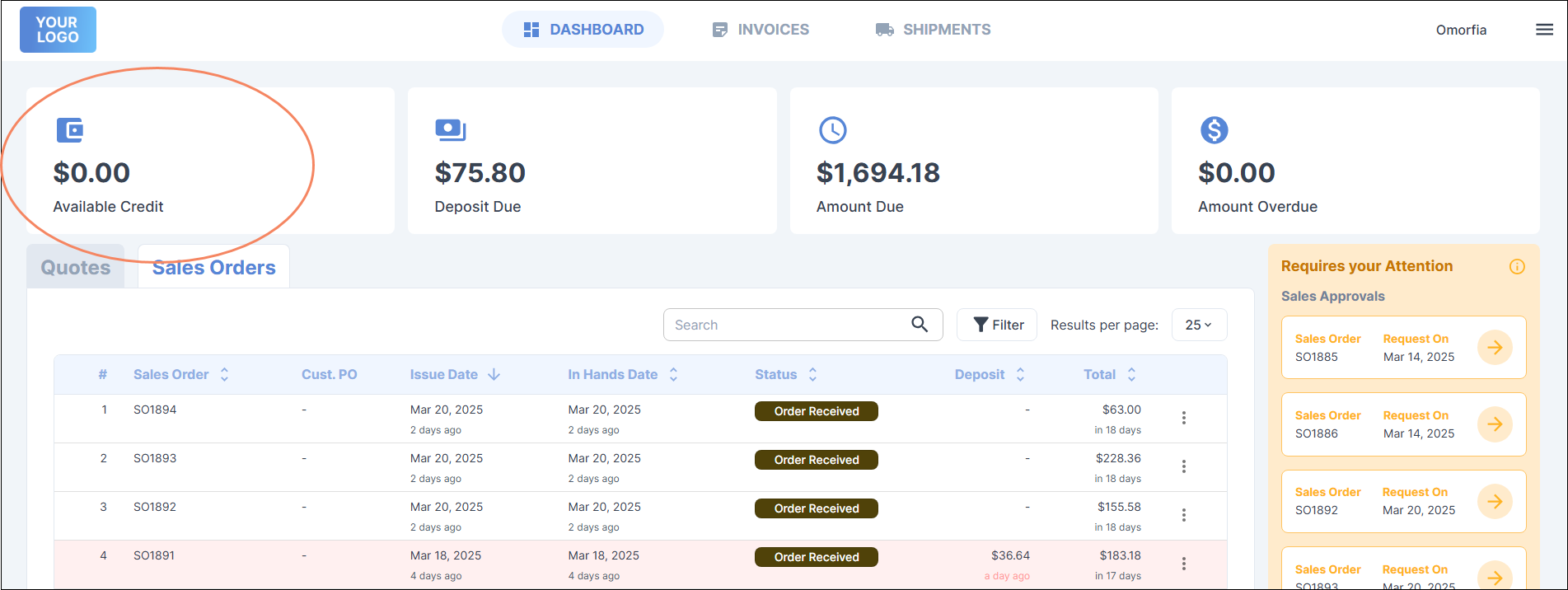
Task: Click sales order SO1894 in the table
Action: point(155,410)
